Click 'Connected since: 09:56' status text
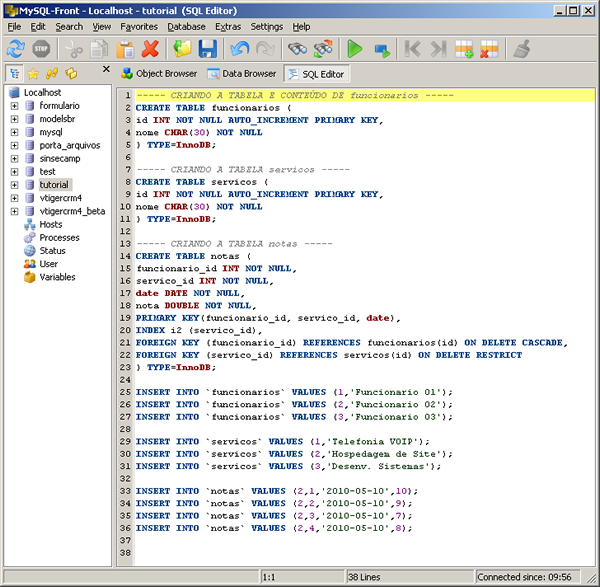600x587 pixels. (524, 577)
